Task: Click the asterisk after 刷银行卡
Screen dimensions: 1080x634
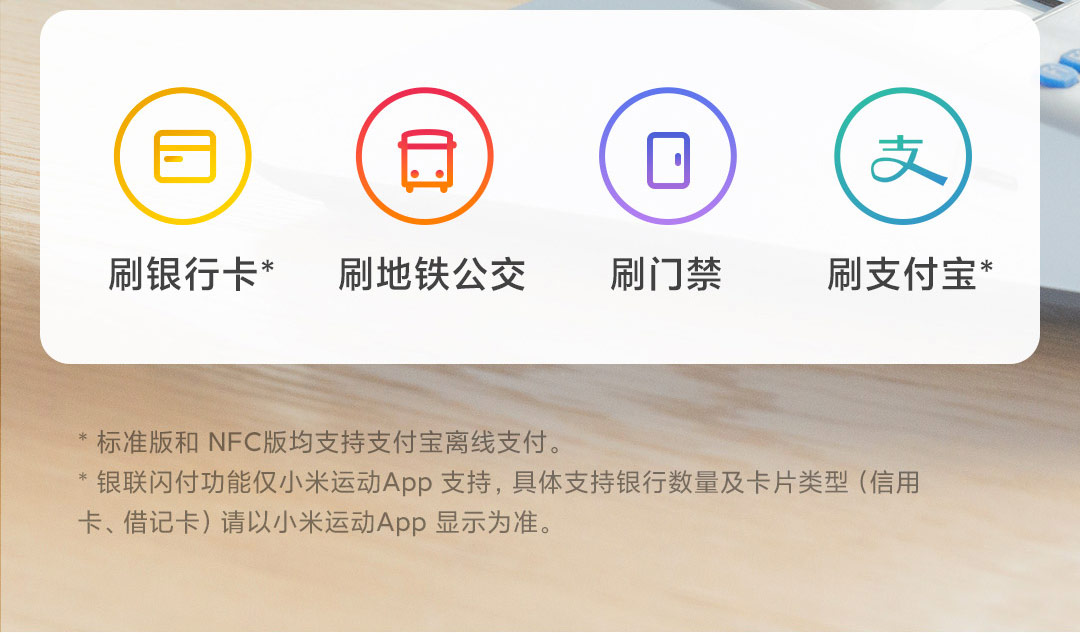Action: [268, 267]
